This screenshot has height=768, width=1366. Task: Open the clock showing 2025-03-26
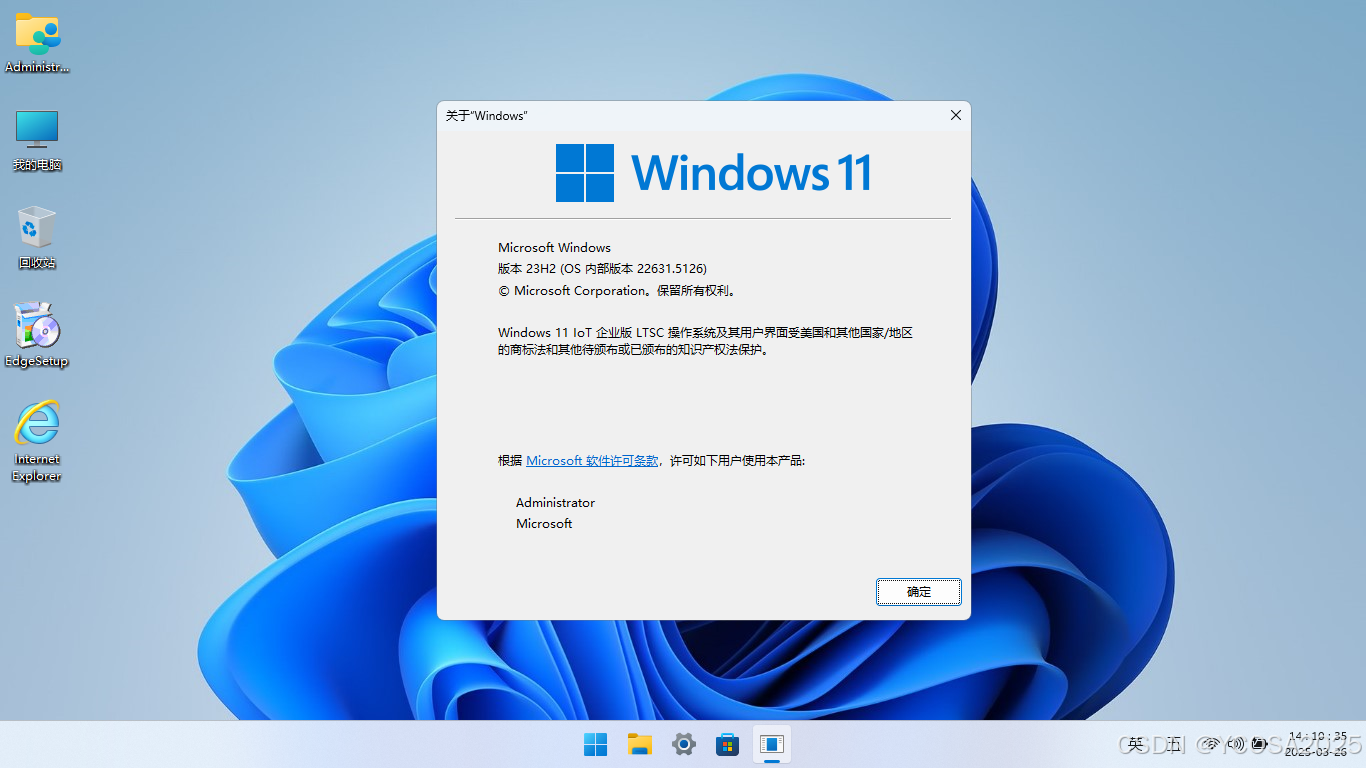pos(1318,744)
